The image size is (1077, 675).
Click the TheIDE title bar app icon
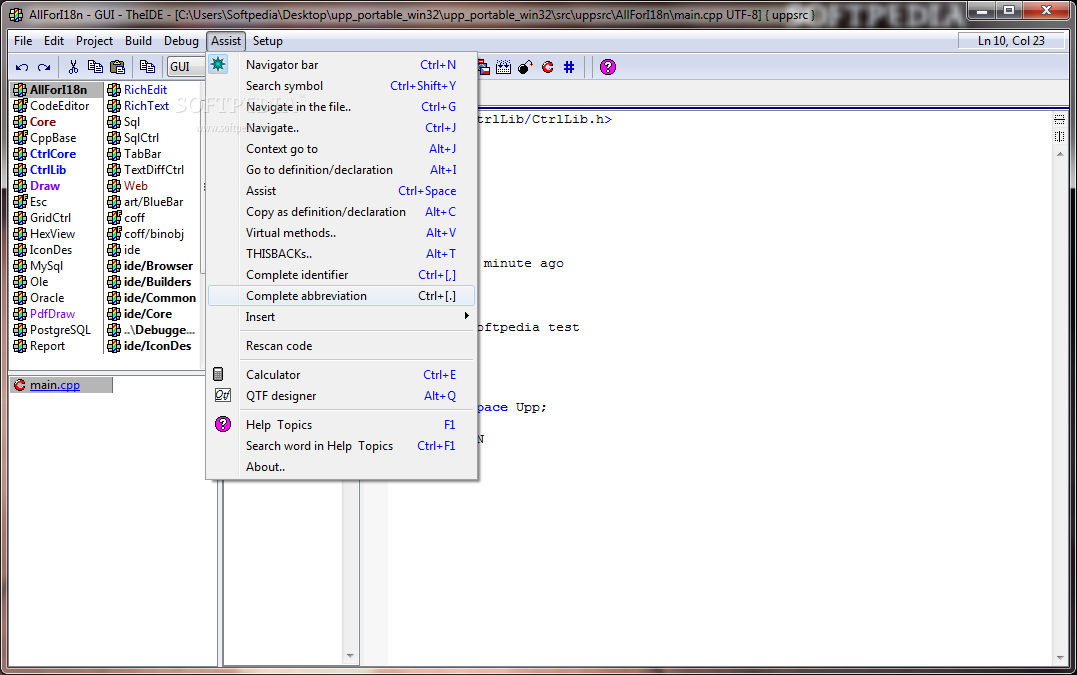(x=15, y=14)
